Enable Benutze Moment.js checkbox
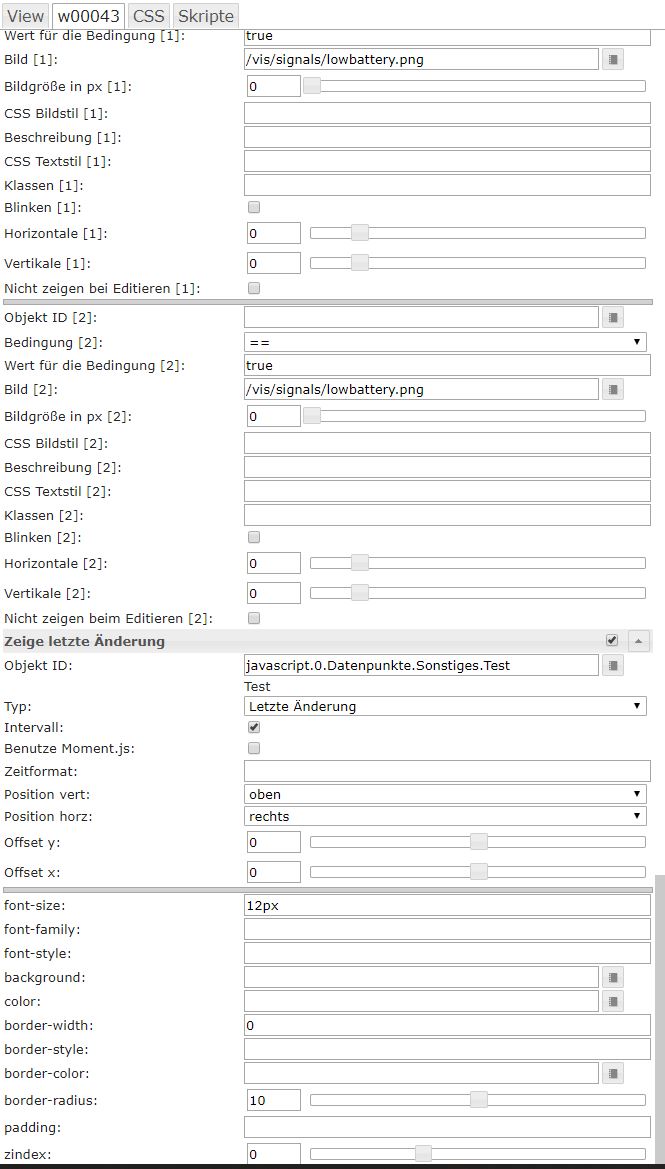665x1169 pixels. tap(254, 748)
